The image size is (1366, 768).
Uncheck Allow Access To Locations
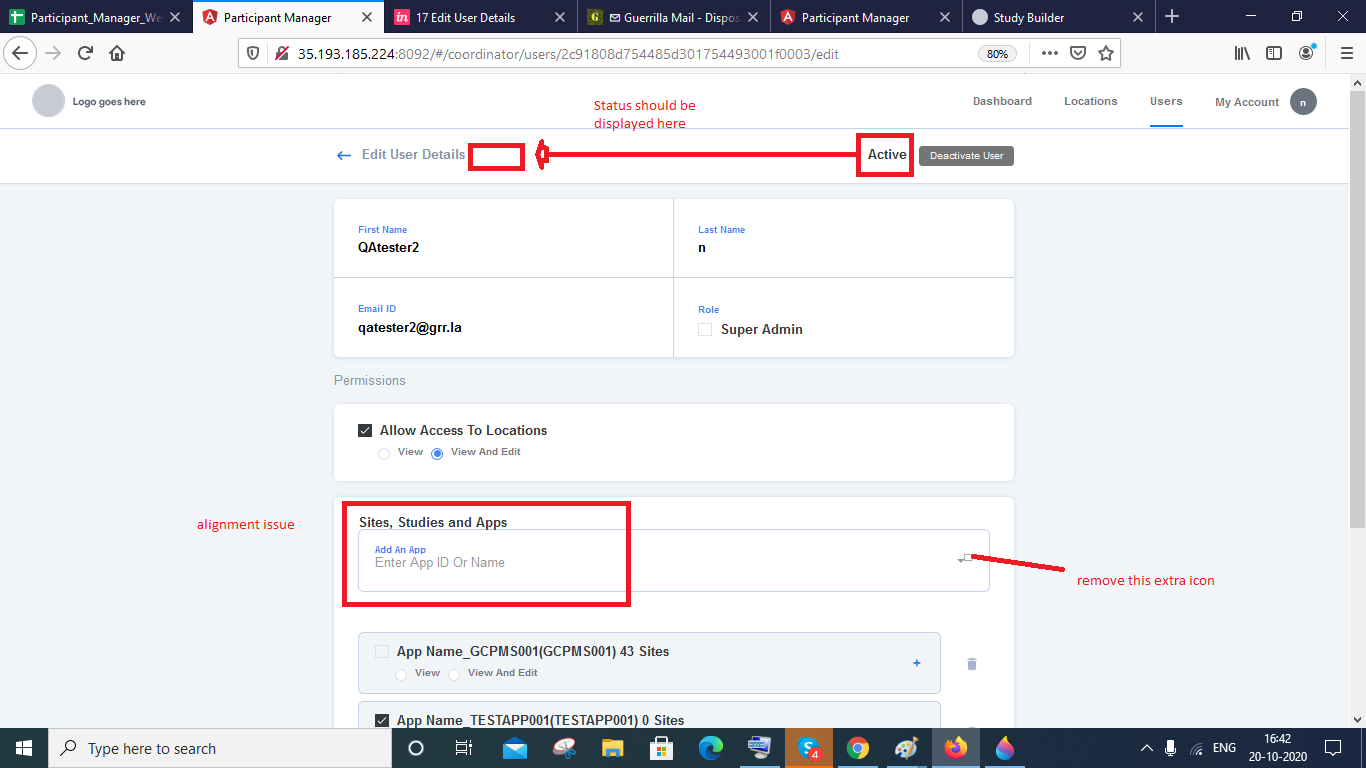[365, 431]
